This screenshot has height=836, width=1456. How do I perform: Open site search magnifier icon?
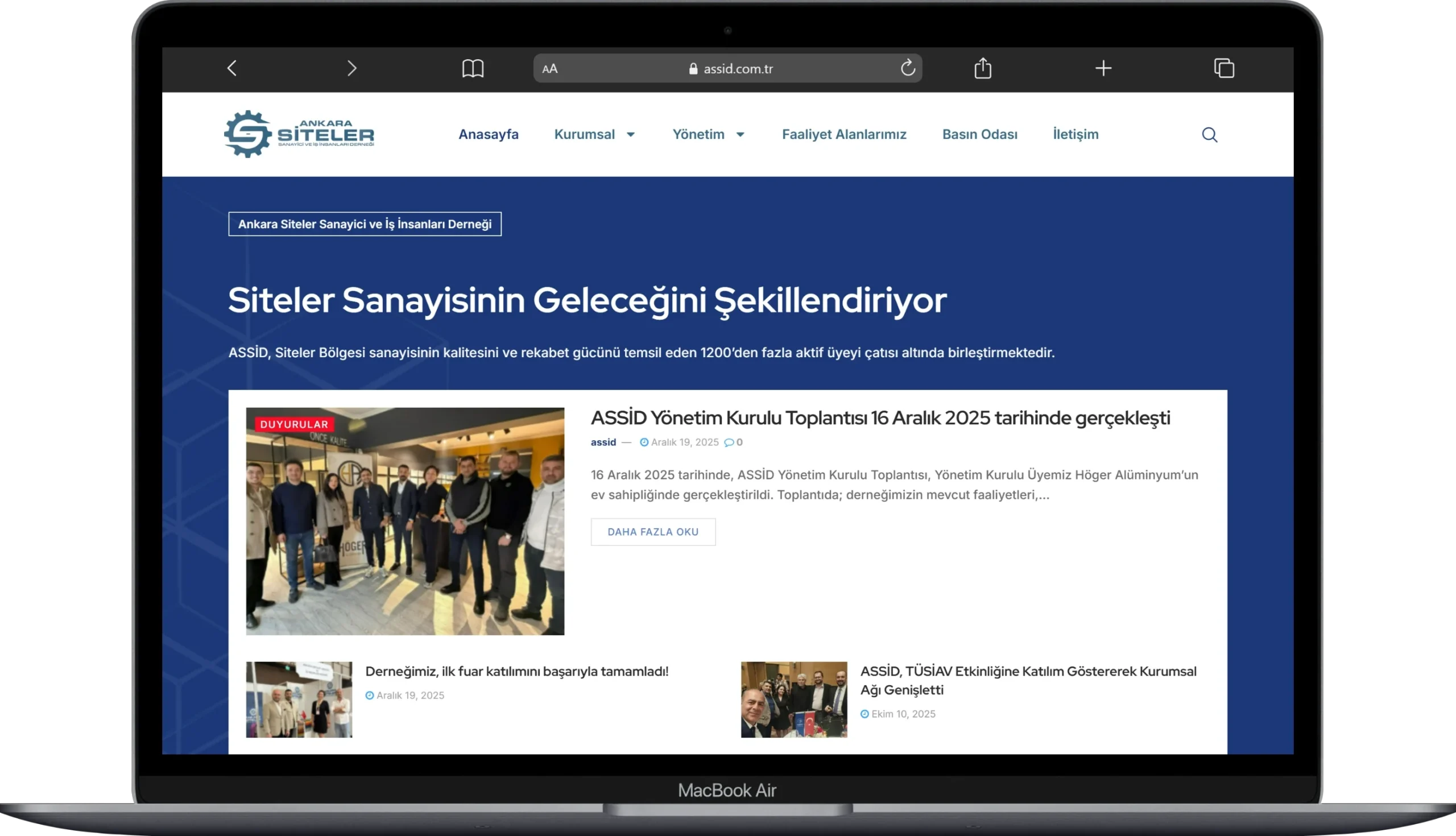click(1209, 134)
